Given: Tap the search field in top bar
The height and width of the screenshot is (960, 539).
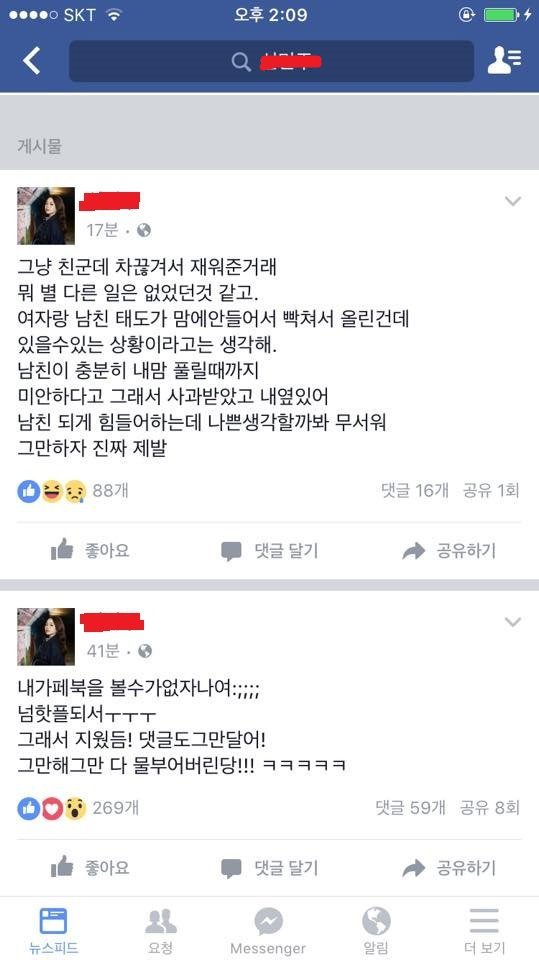Looking at the screenshot, I should click(271, 61).
